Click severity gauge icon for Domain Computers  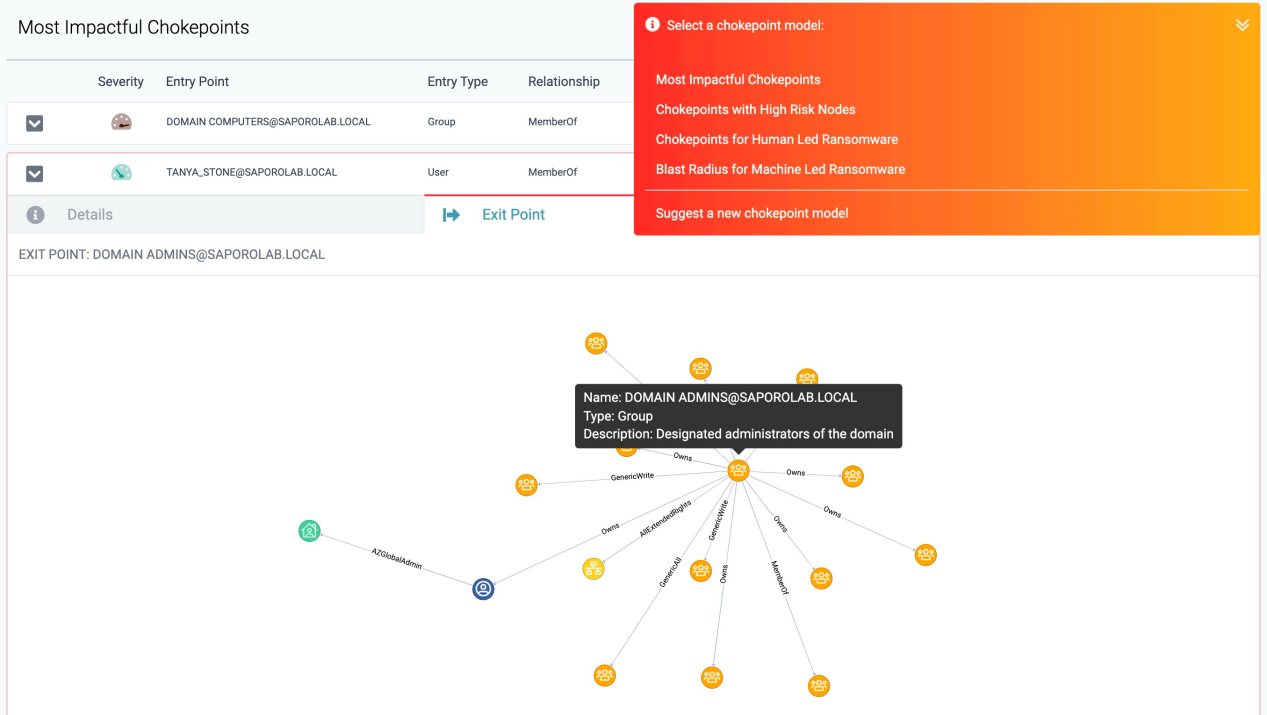121,122
